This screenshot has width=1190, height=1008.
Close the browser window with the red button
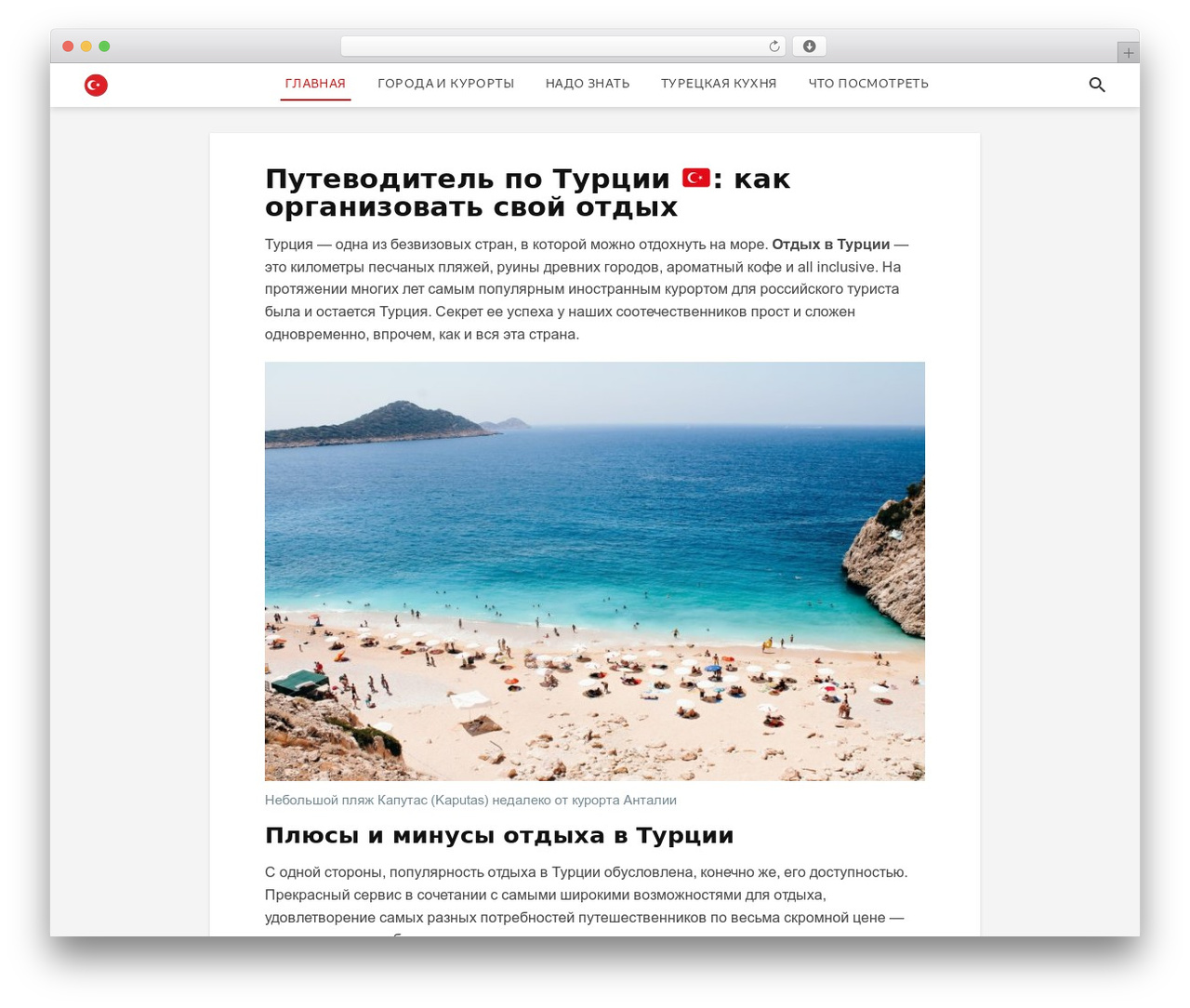click(68, 46)
